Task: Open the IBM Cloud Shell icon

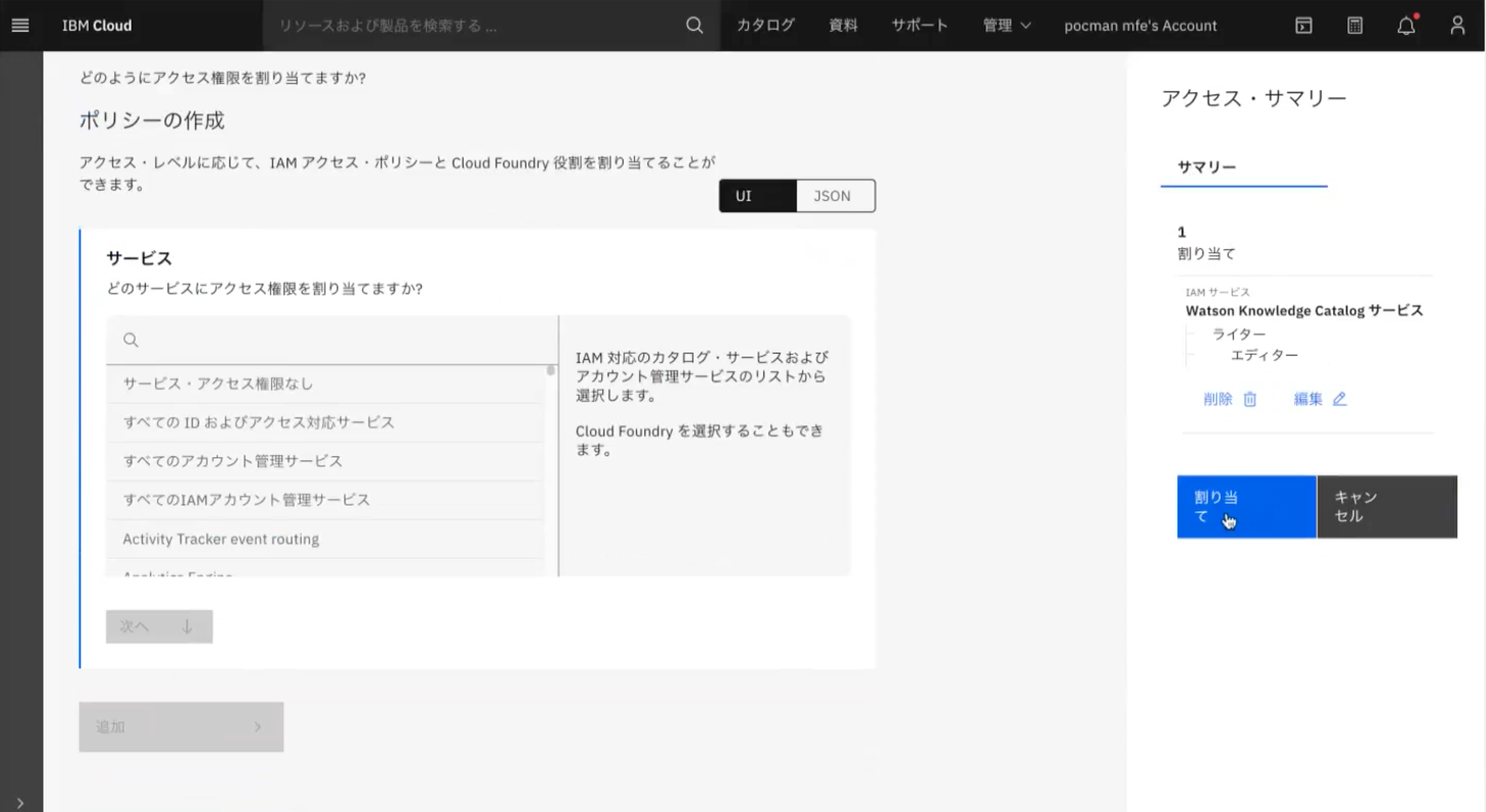Action: click(x=1303, y=25)
